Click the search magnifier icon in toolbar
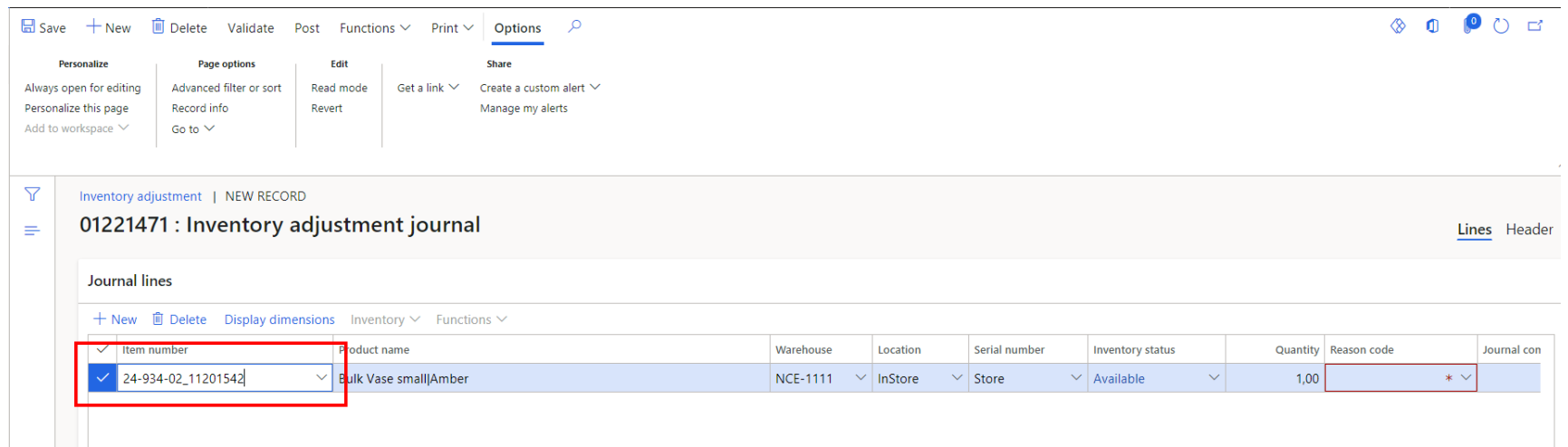 (x=574, y=27)
